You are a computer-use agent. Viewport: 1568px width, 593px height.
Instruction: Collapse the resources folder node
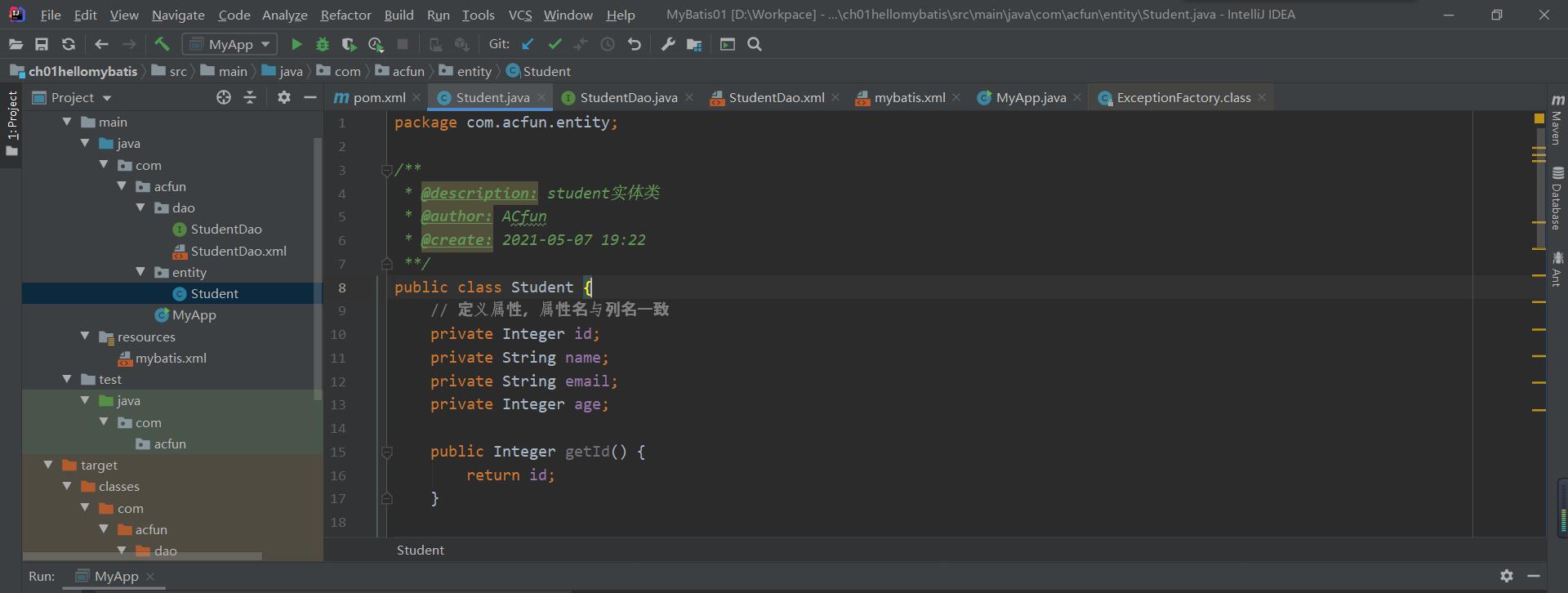coord(86,336)
